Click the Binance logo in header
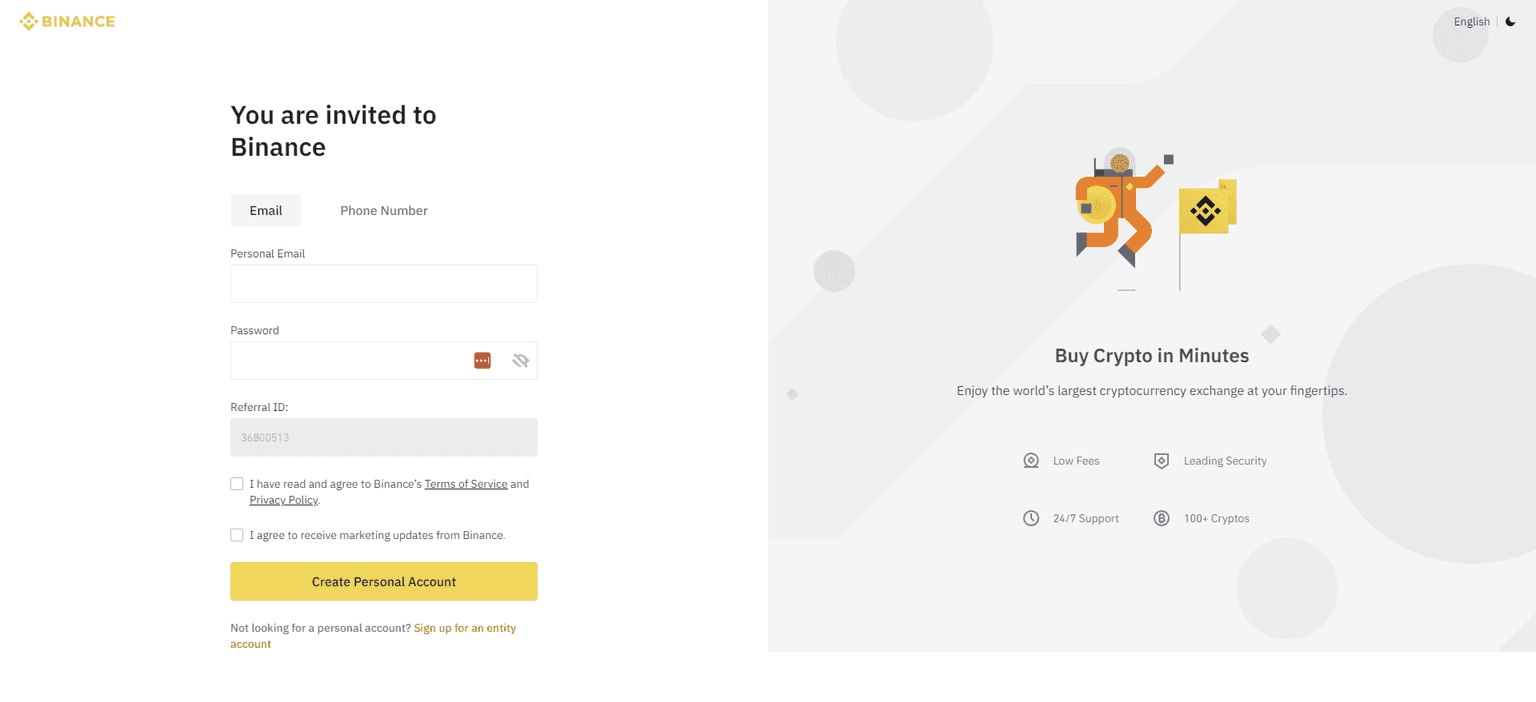The image size is (1536, 702). (x=67, y=21)
